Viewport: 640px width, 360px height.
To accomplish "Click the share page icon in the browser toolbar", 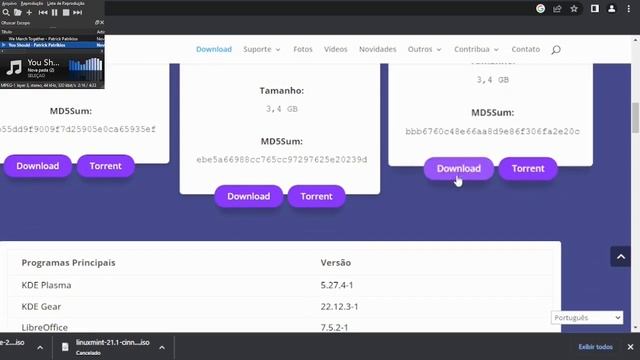I will [557, 9].
